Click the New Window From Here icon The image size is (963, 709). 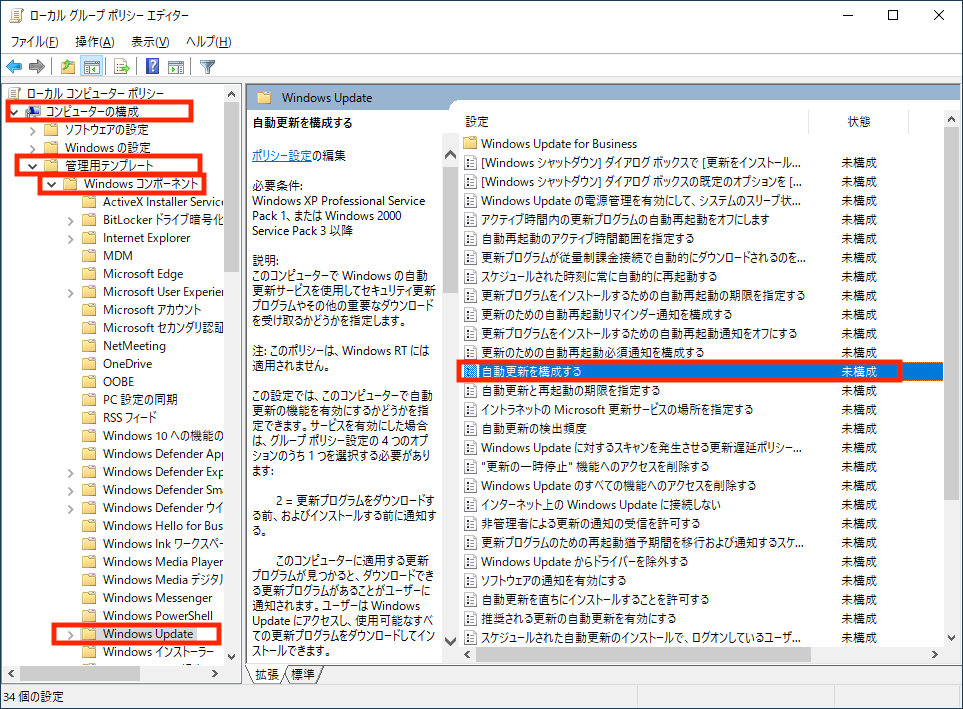point(176,66)
